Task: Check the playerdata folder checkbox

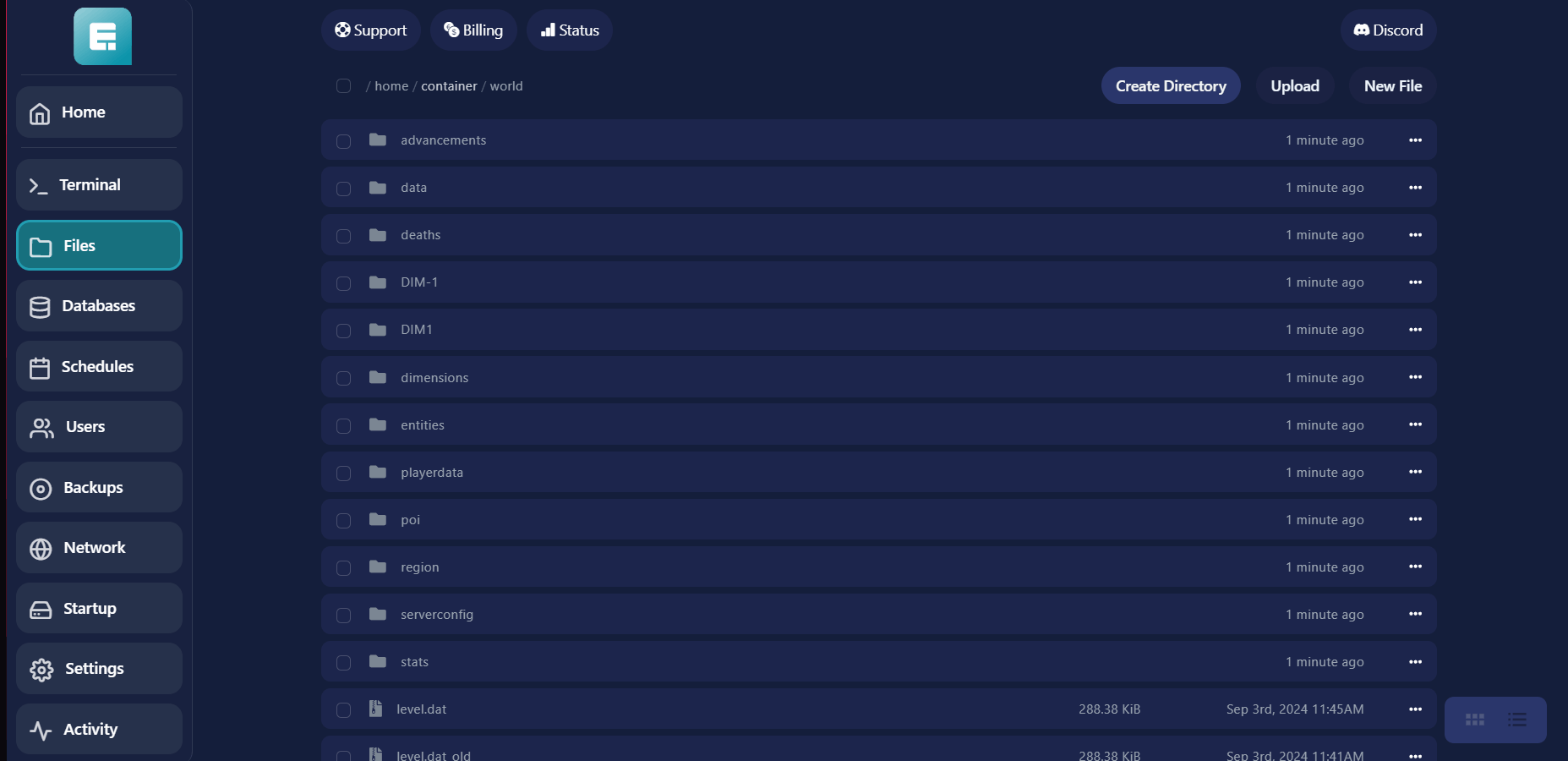Action: [x=343, y=474]
